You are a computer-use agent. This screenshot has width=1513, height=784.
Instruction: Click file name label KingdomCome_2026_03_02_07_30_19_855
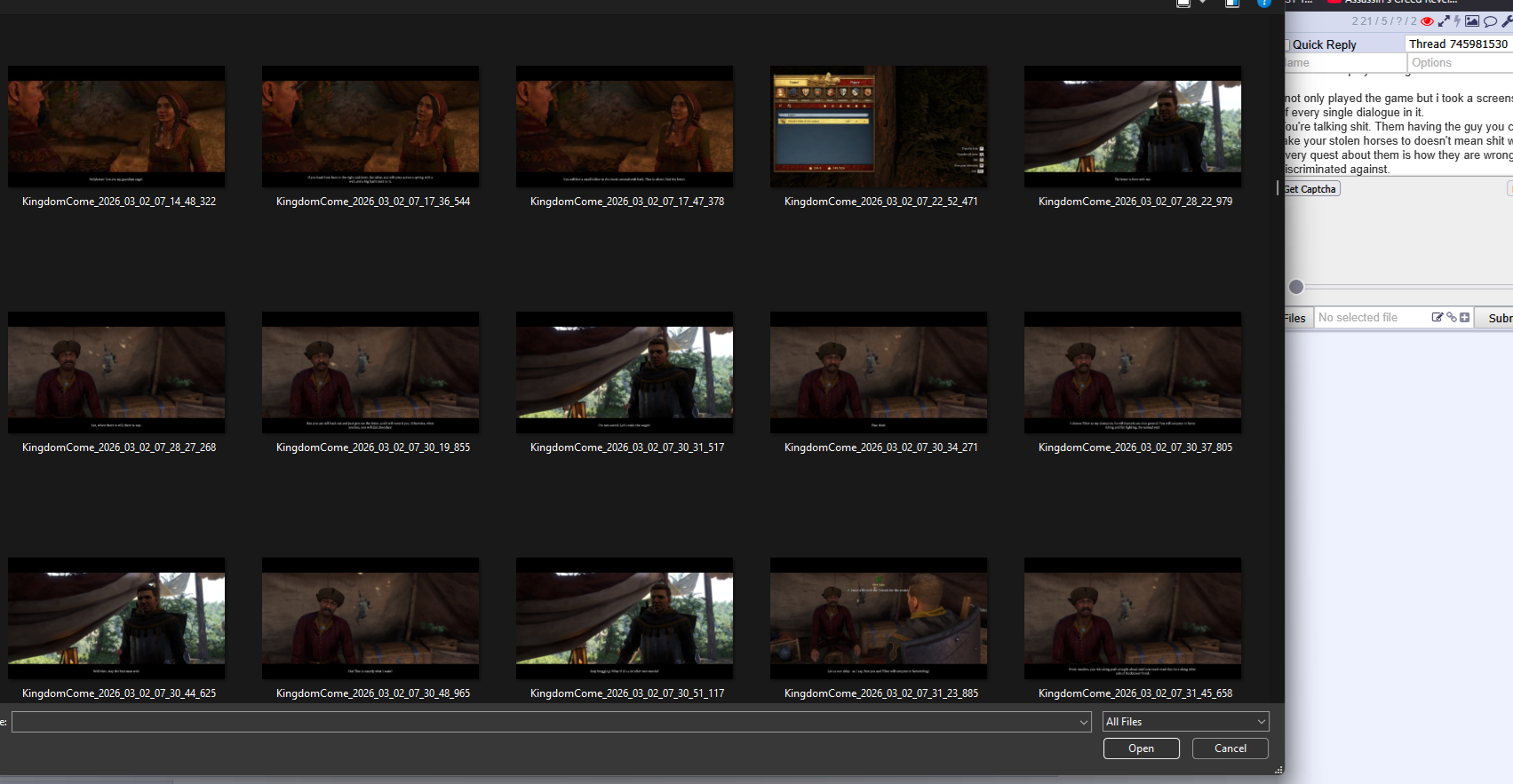coord(373,447)
